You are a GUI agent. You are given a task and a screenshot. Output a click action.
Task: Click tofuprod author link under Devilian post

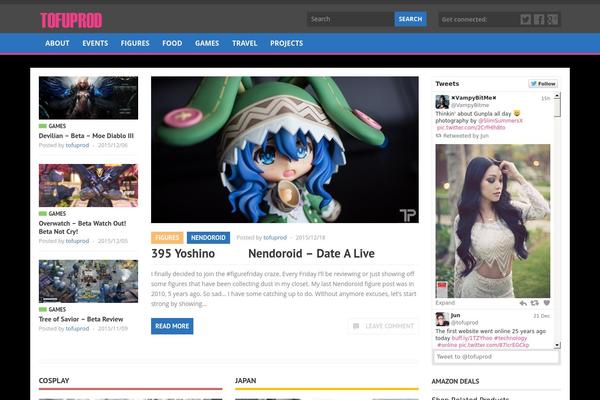coord(77,145)
